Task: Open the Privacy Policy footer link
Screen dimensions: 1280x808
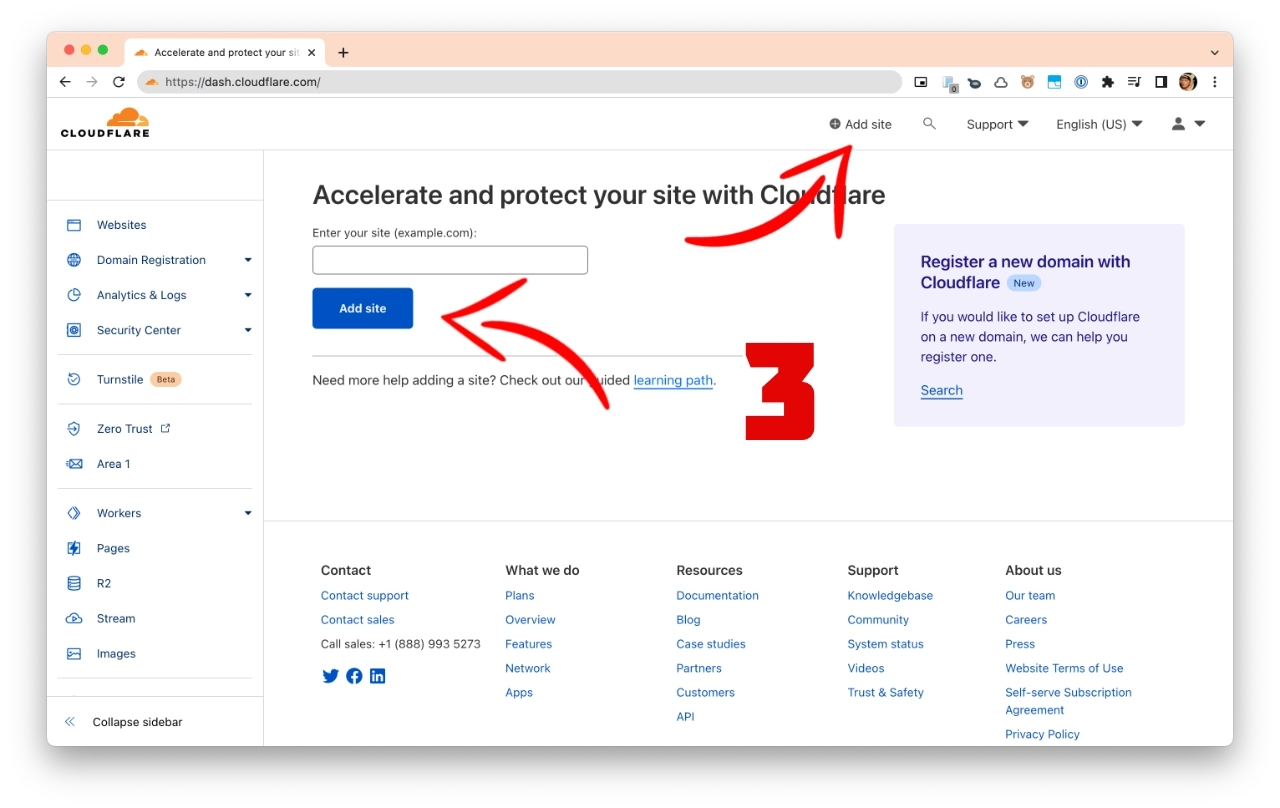Action: coord(1042,734)
